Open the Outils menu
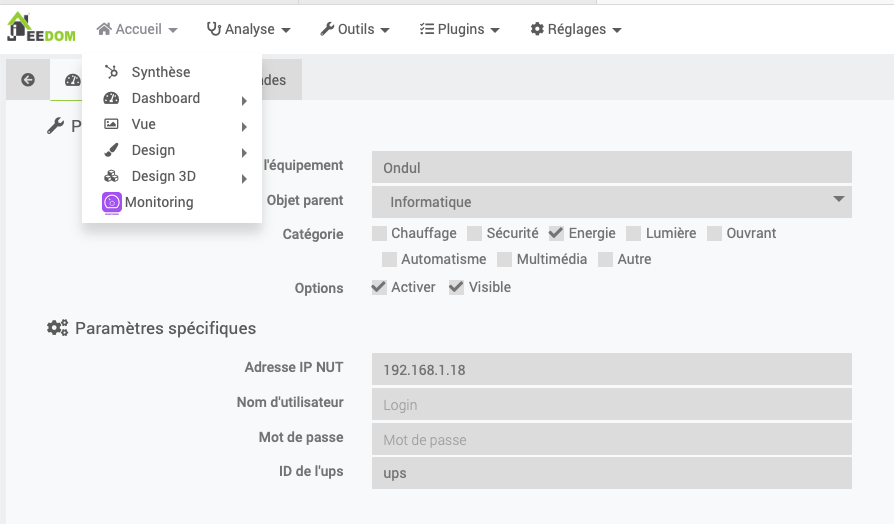The image size is (894, 524). (355, 30)
